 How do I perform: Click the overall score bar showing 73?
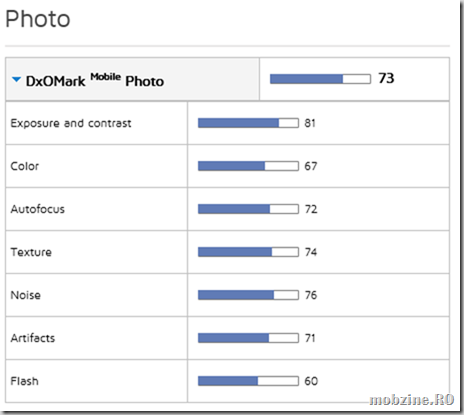point(320,79)
